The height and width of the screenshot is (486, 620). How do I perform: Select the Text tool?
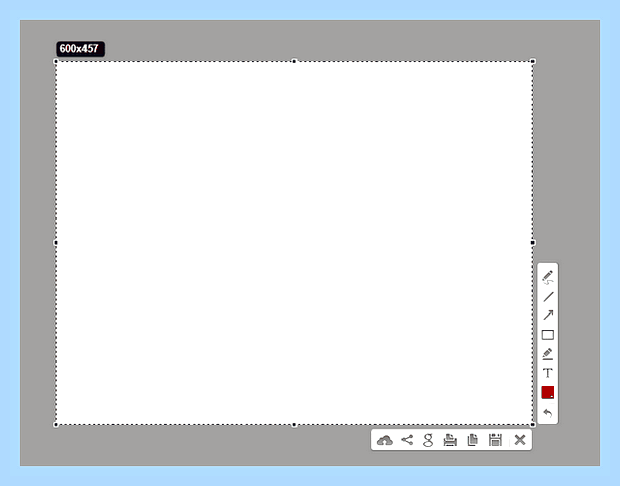point(548,373)
